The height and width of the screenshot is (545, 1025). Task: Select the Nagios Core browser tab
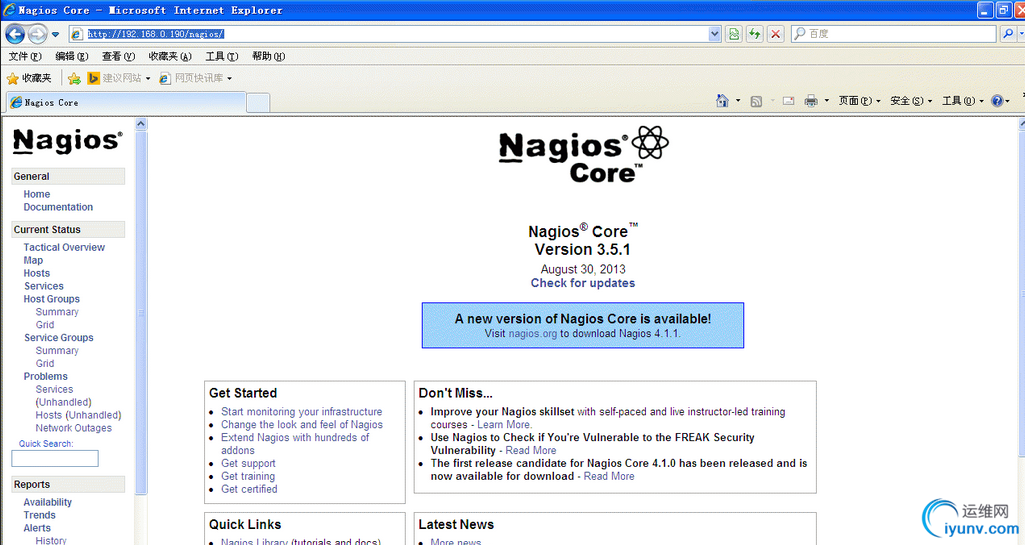pyautogui.click(x=127, y=103)
